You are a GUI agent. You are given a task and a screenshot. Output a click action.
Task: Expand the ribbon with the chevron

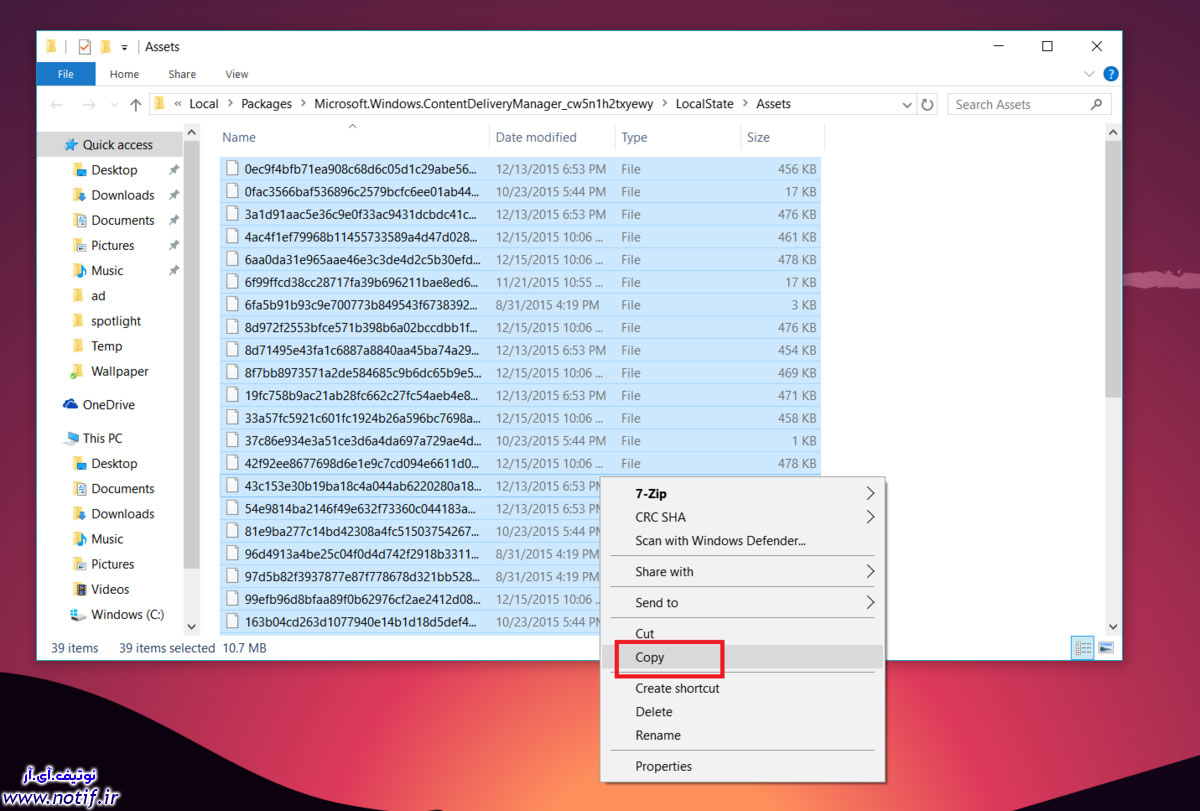[1090, 74]
